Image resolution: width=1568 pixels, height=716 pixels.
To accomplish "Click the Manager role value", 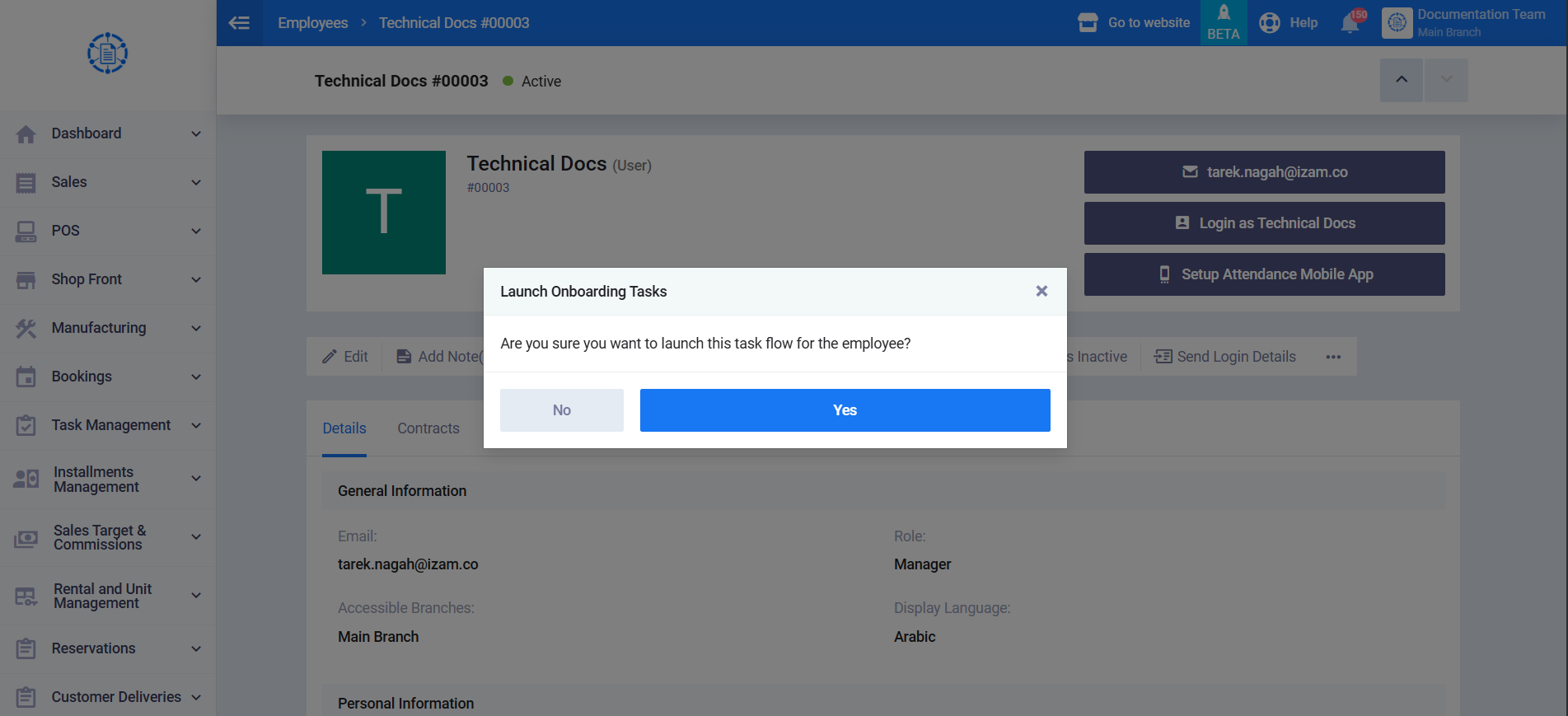I will tap(922, 564).
